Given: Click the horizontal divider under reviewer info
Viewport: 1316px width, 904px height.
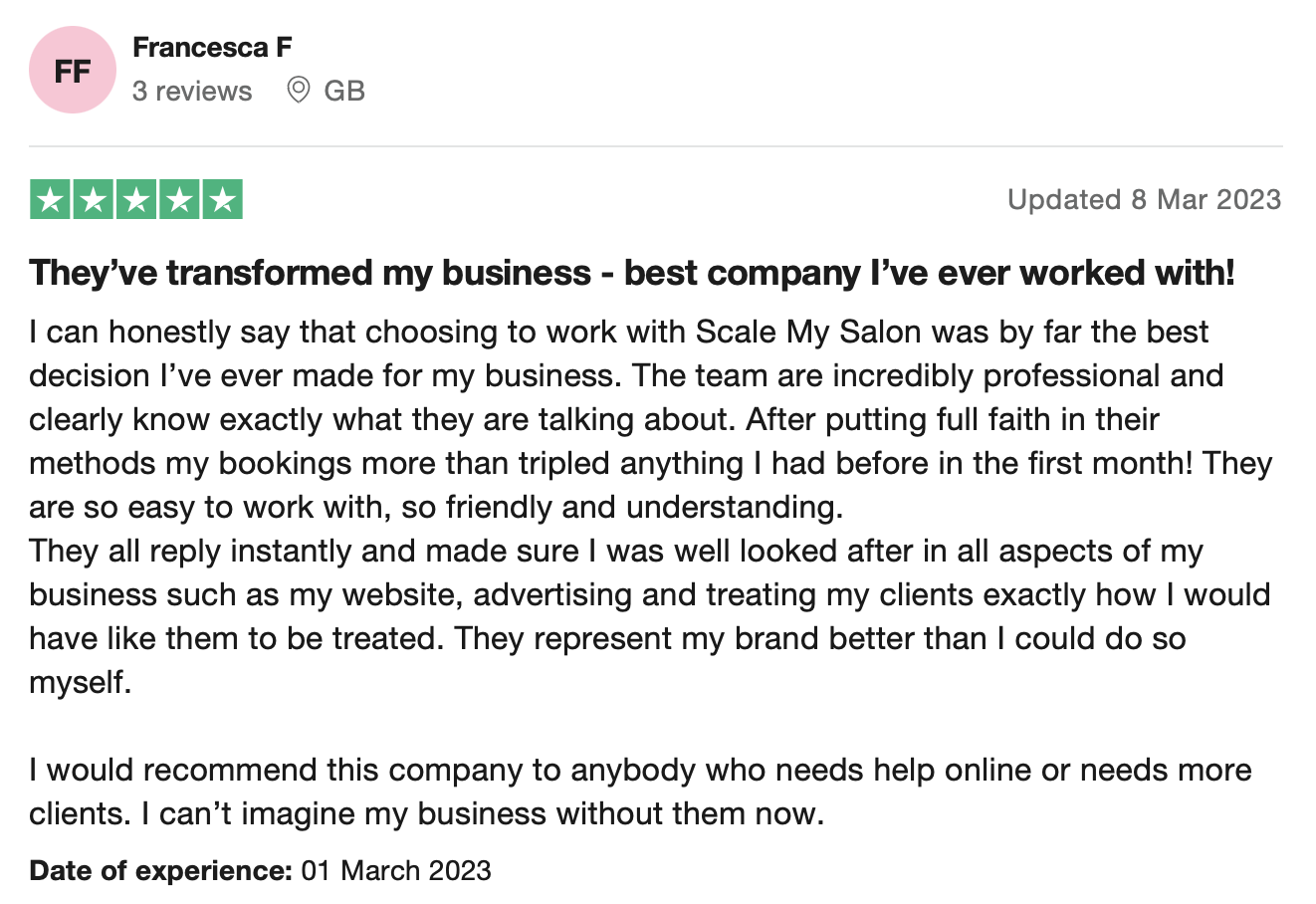Looking at the screenshot, I should 656,146.
